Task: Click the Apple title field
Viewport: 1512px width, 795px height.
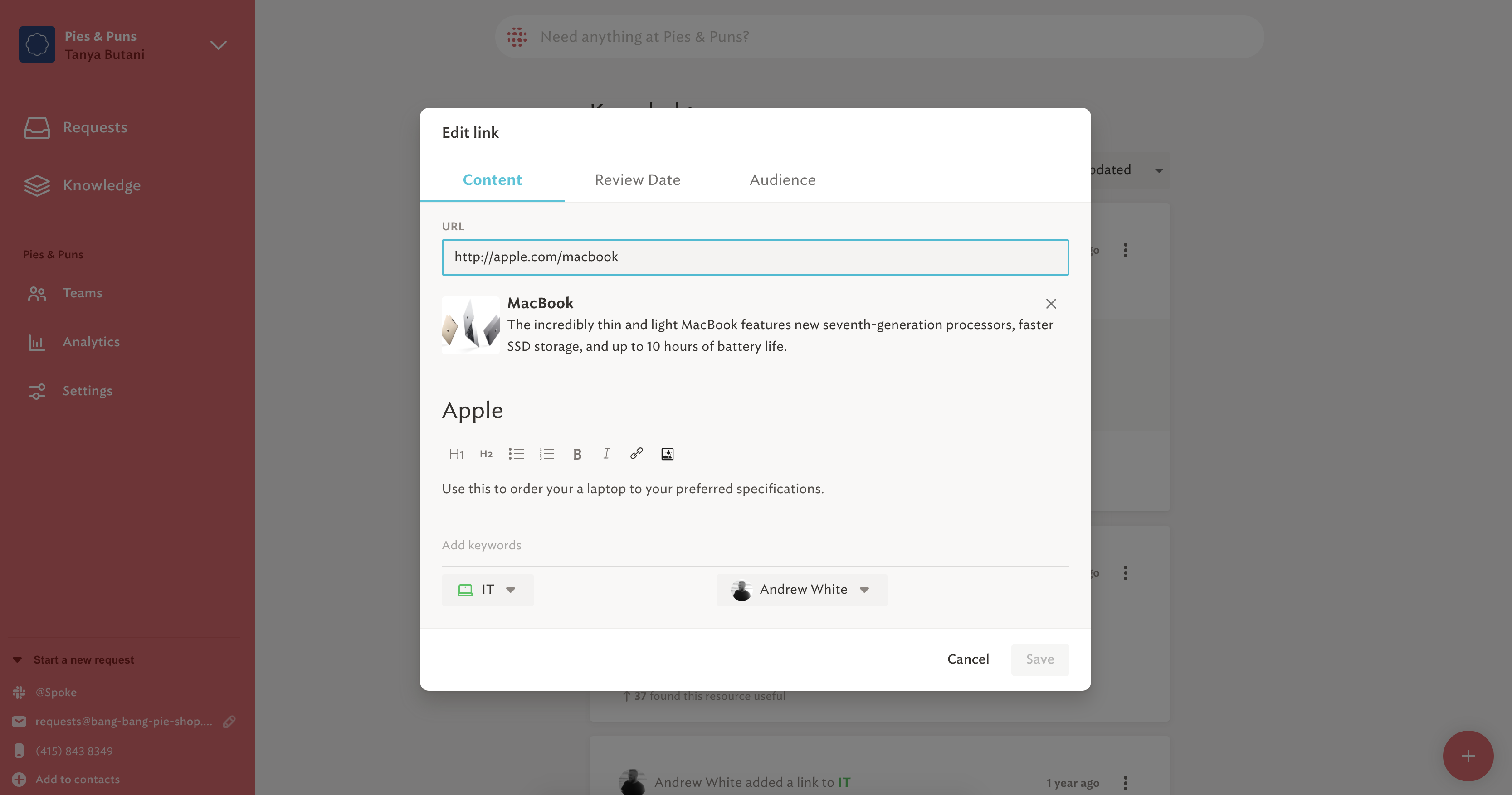Action: coord(755,410)
